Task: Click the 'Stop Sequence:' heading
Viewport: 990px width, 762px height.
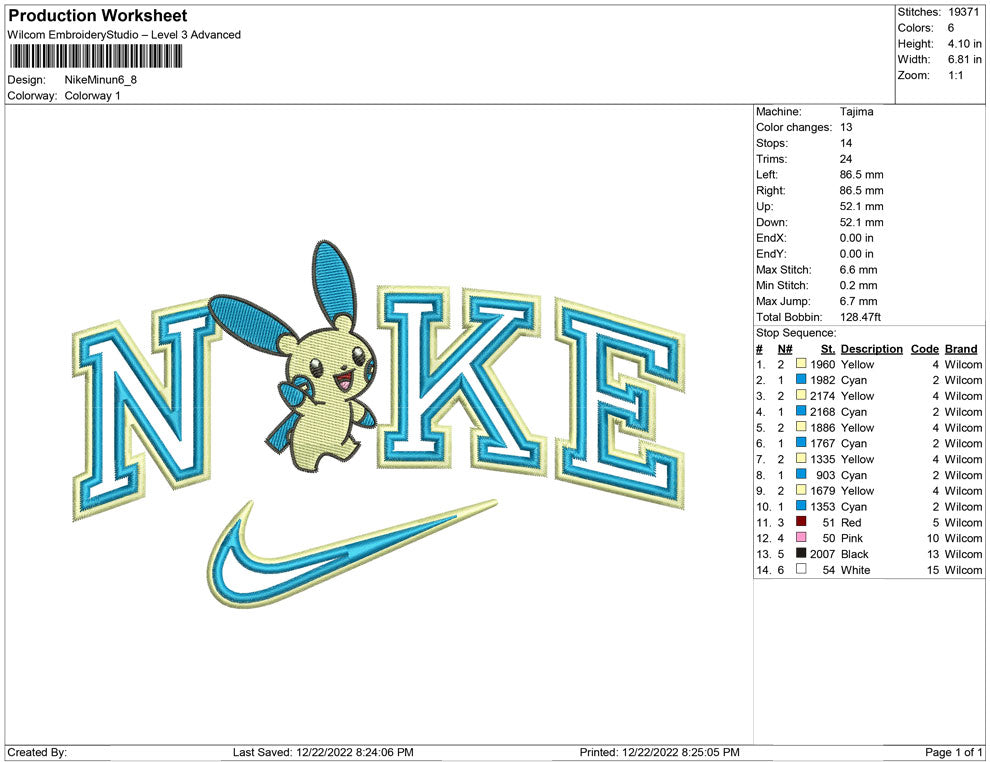Action: coord(796,333)
